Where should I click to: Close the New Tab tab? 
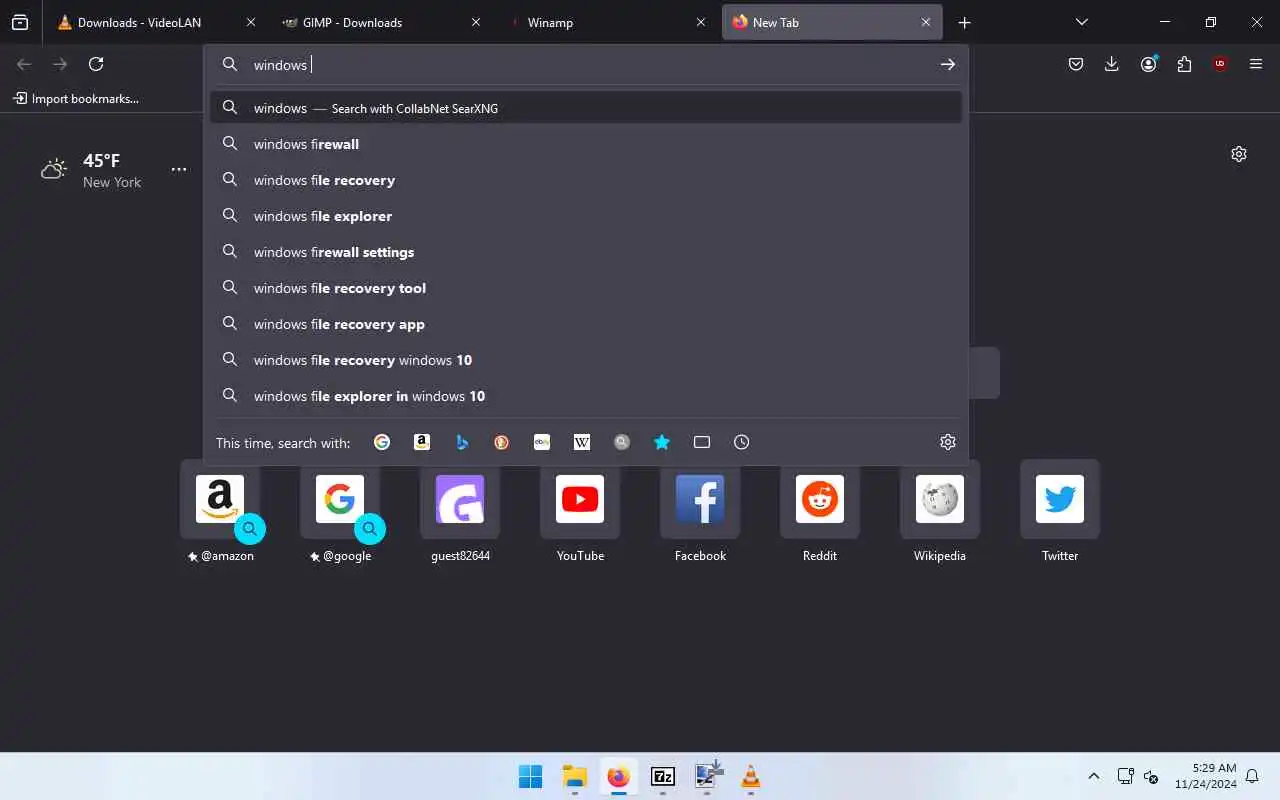click(926, 22)
